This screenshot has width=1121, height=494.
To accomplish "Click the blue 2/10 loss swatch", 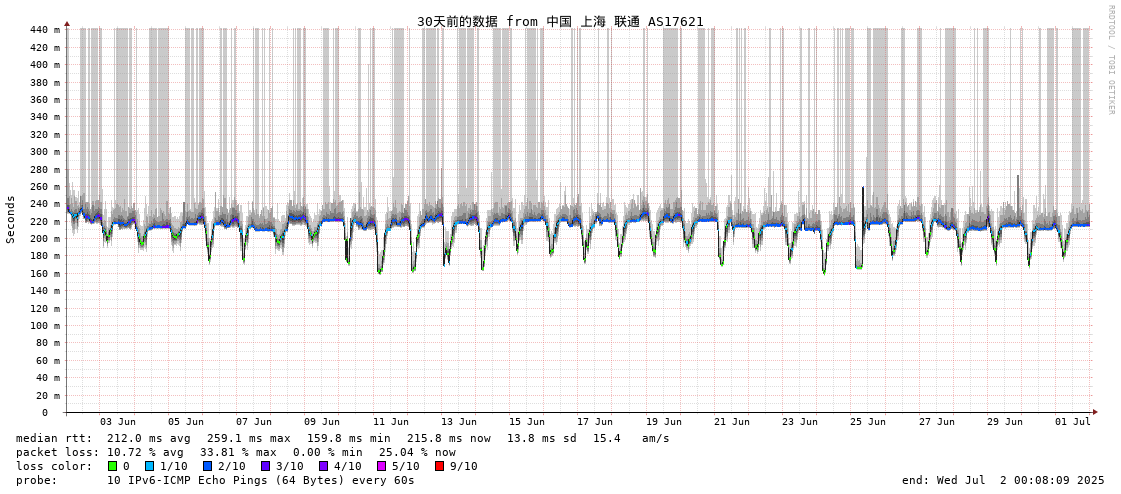I will click(207, 466).
